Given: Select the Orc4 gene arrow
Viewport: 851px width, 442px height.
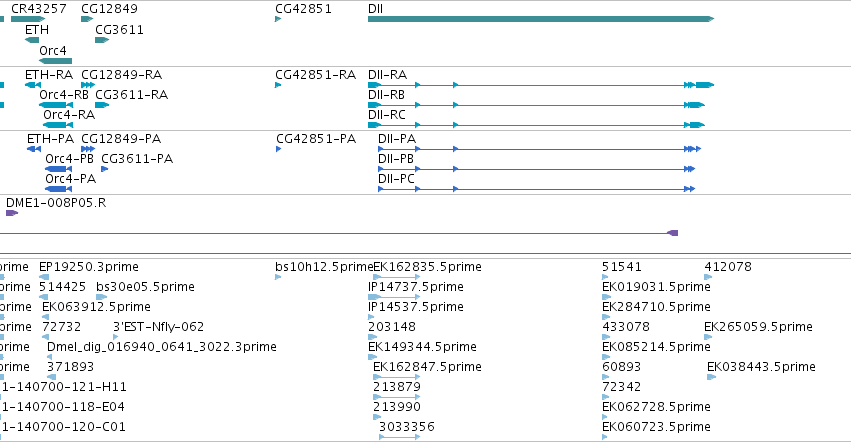Looking at the screenshot, I should tap(55, 61).
